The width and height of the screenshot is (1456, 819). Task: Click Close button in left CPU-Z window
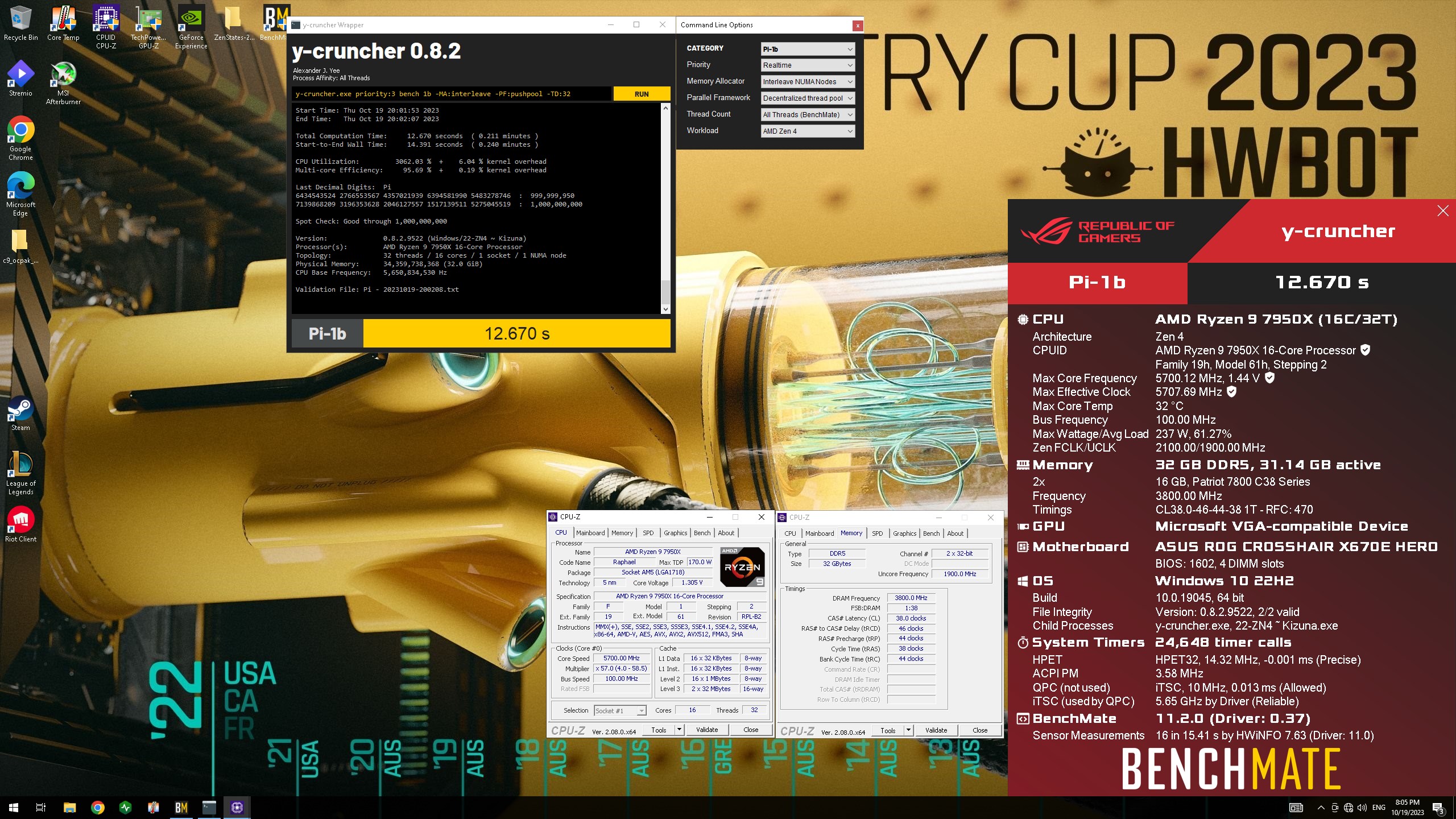pyautogui.click(x=751, y=730)
